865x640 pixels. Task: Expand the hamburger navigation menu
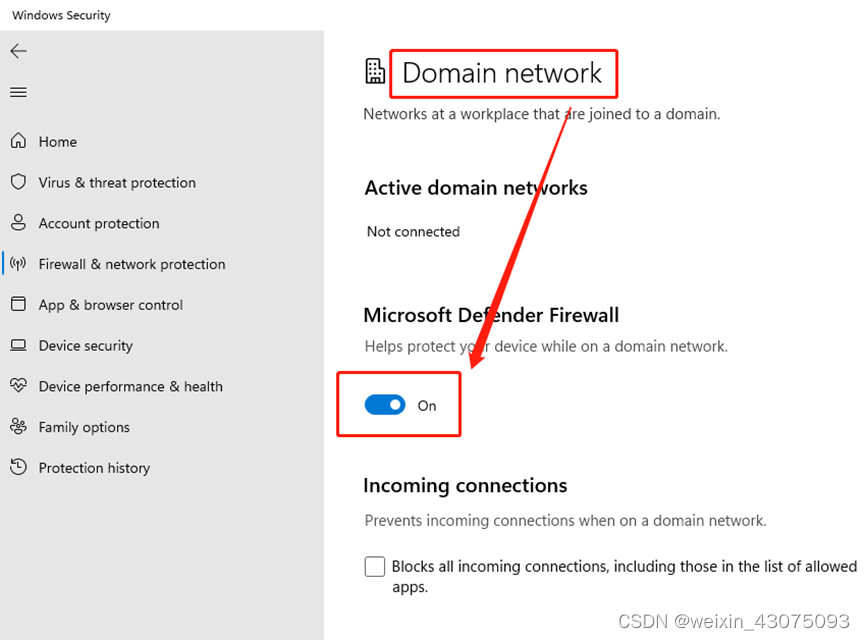click(x=18, y=92)
